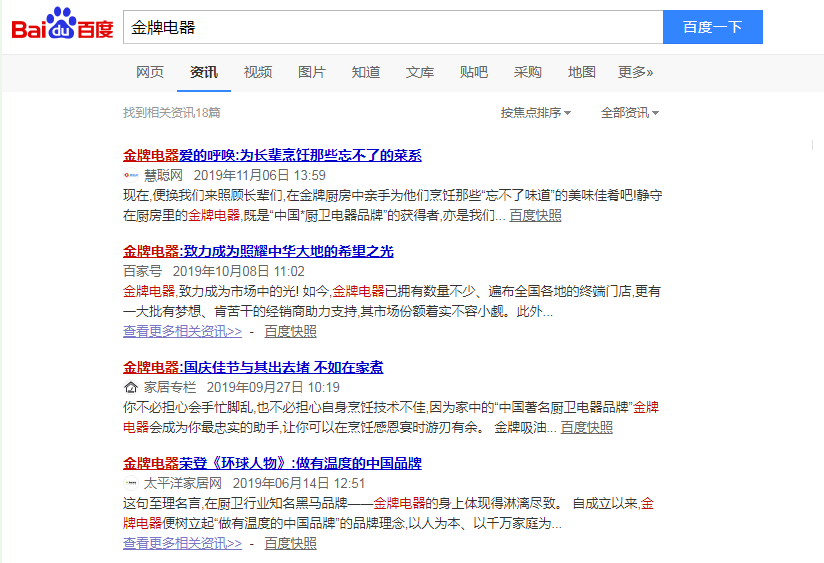
Task: Click the Baidu logo
Action: [63, 24]
